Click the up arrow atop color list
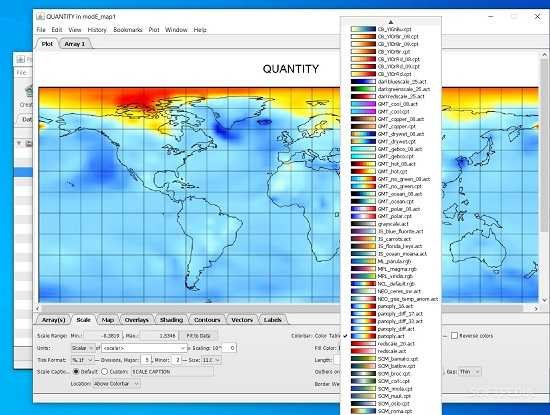The width and height of the screenshot is (550, 415). pos(391,21)
